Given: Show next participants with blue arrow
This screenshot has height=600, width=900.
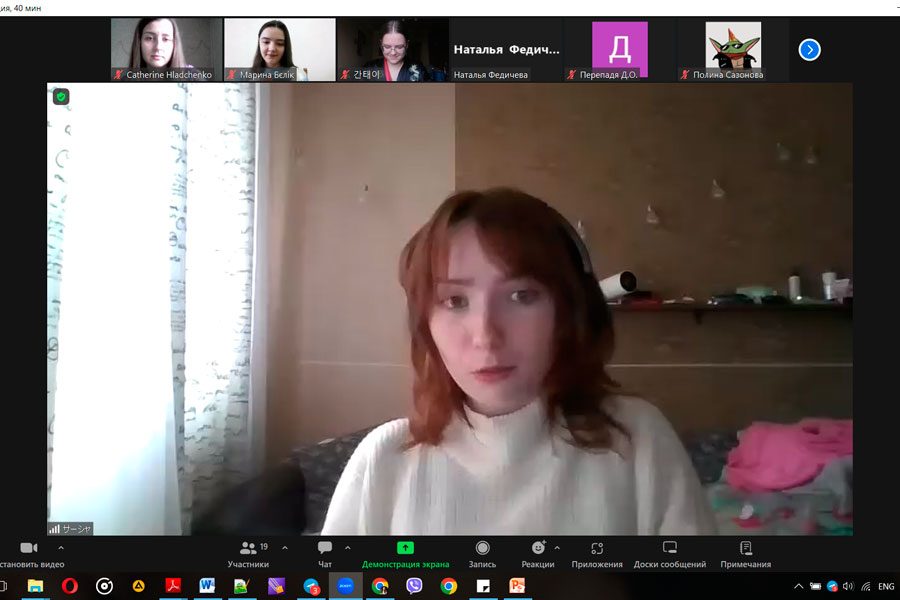Looking at the screenshot, I should [809, 50].
